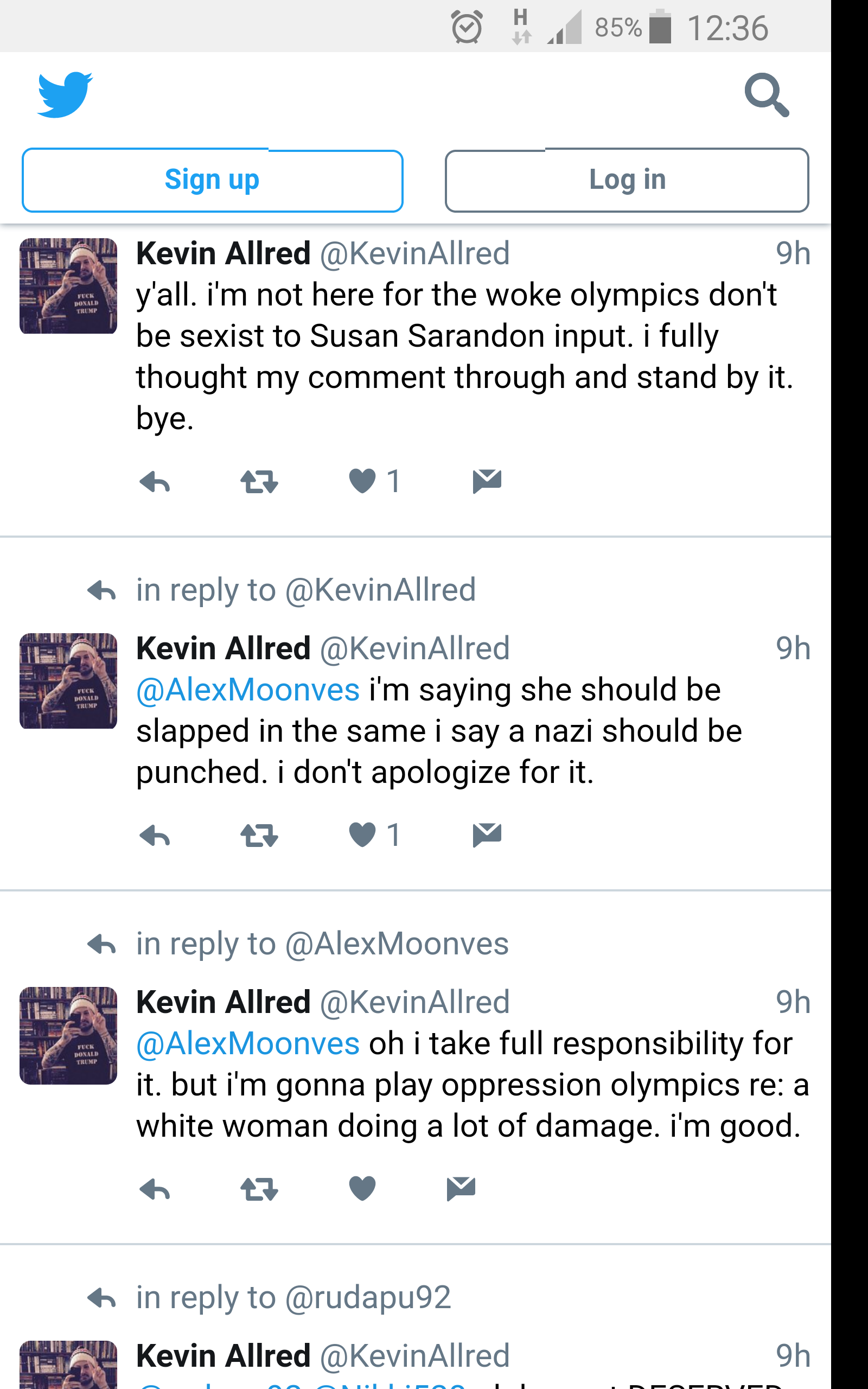Click the Log in button
The width and height of the screenshot is (868, 1389).
coord(627,180)
